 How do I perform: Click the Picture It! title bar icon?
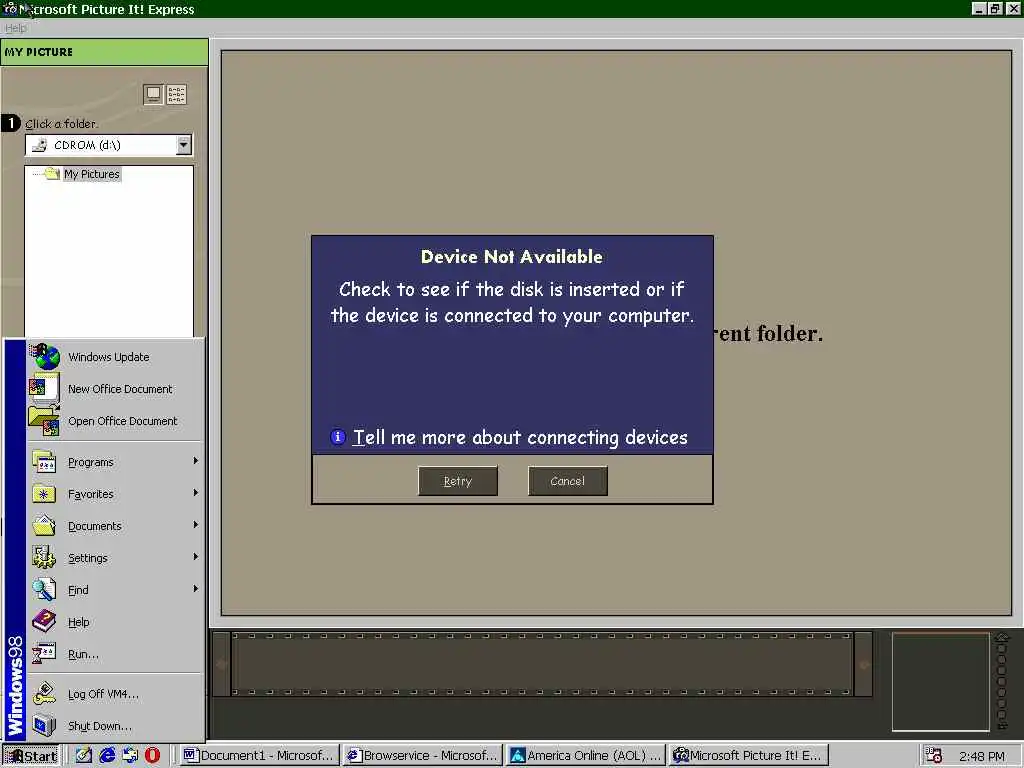pos(10,8)
